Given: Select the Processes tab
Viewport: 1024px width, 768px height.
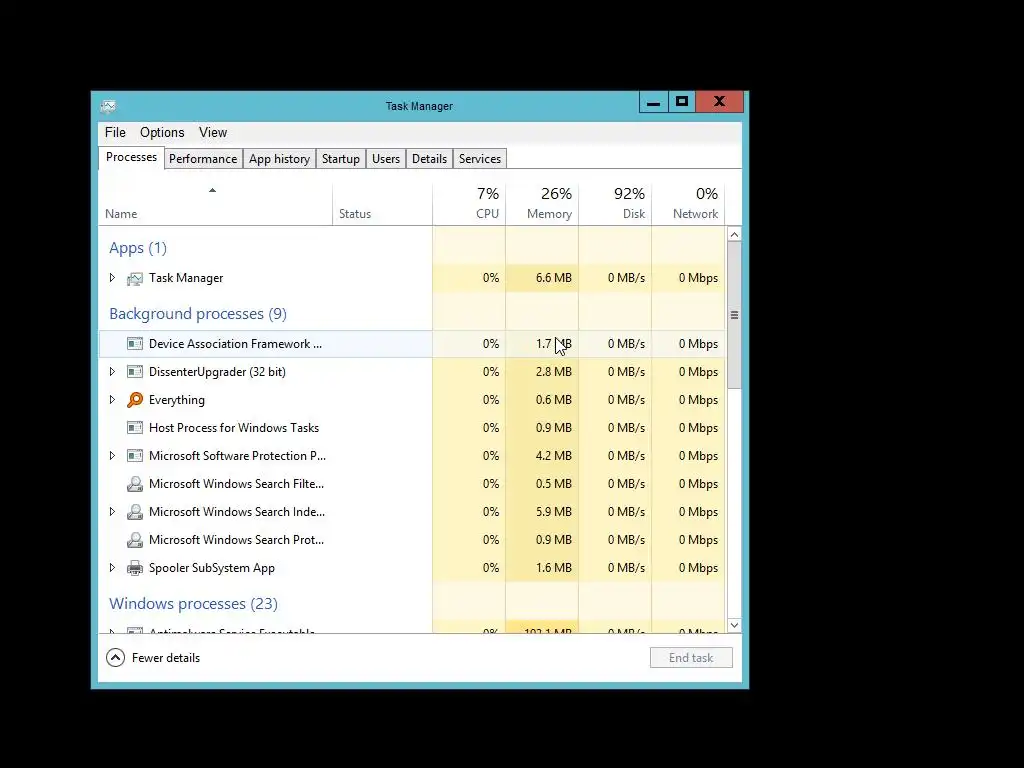Looking at the screenshot, I should pos(131,157).
